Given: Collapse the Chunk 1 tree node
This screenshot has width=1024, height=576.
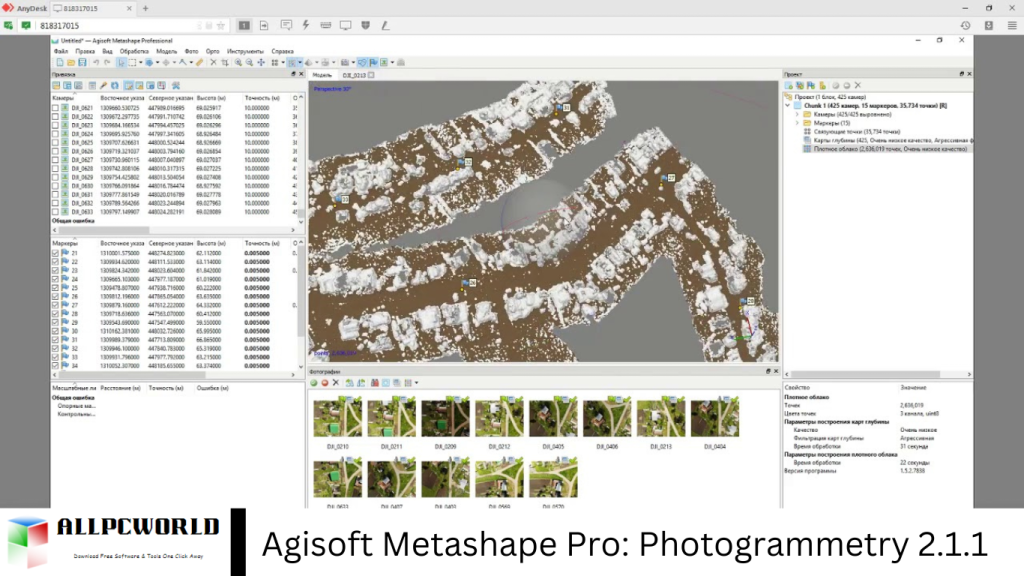Looking at the screenshot, I should pyautogui.click(x=788, y=105).
